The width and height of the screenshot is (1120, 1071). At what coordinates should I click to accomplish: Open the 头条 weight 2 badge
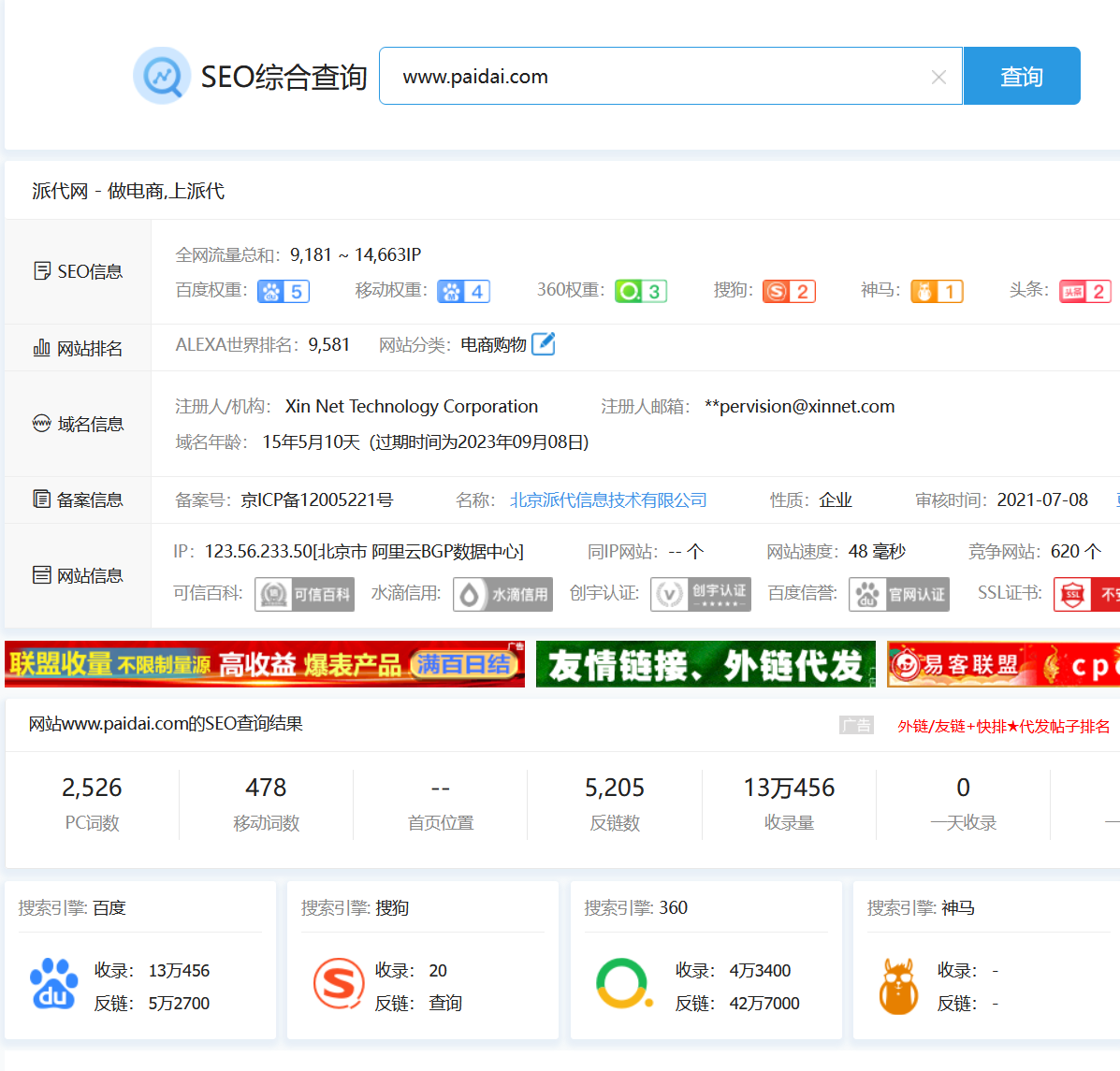pyautogui.click(x=1085, y=291)
